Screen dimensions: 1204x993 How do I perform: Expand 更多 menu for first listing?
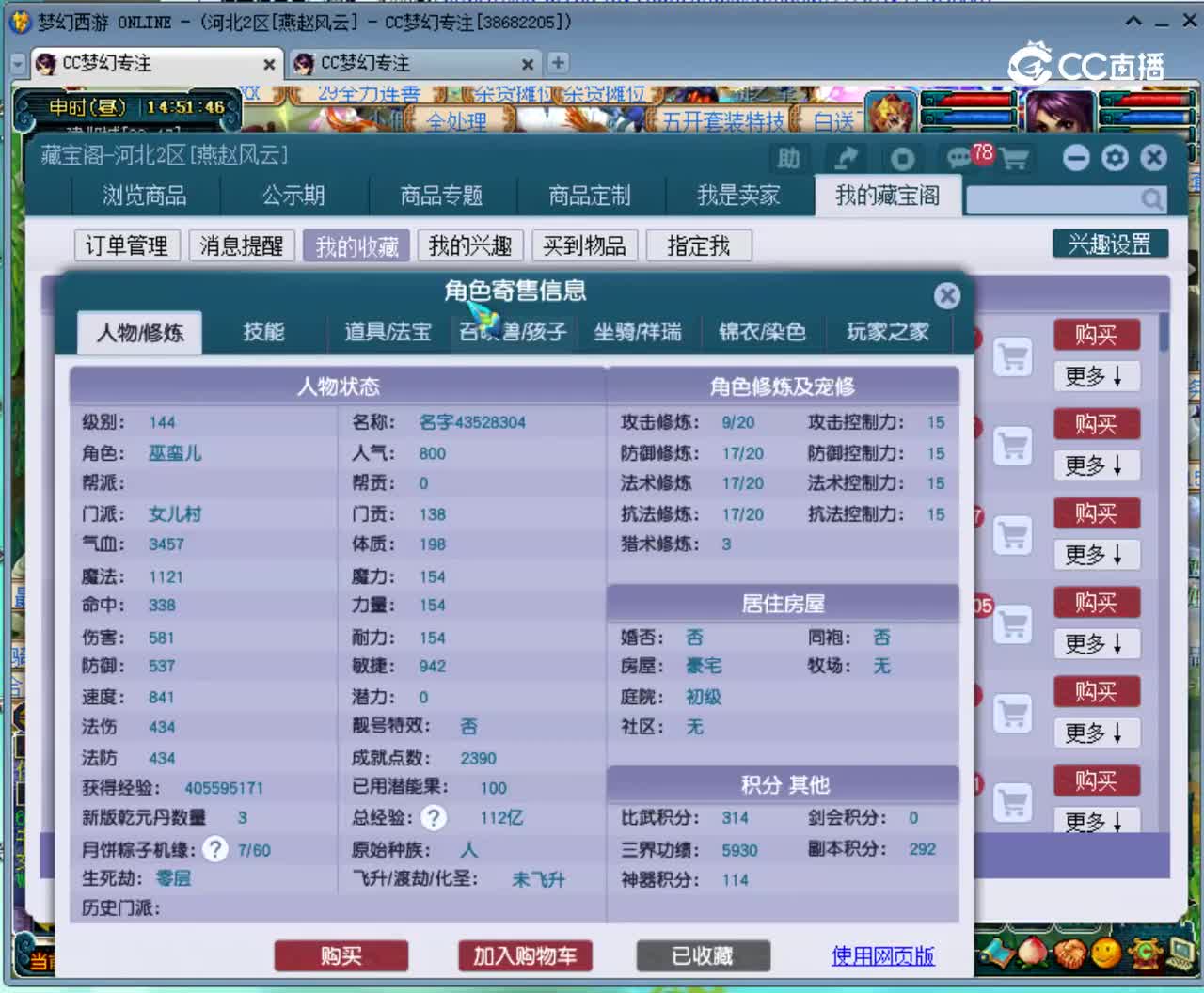click(1095, 376)
